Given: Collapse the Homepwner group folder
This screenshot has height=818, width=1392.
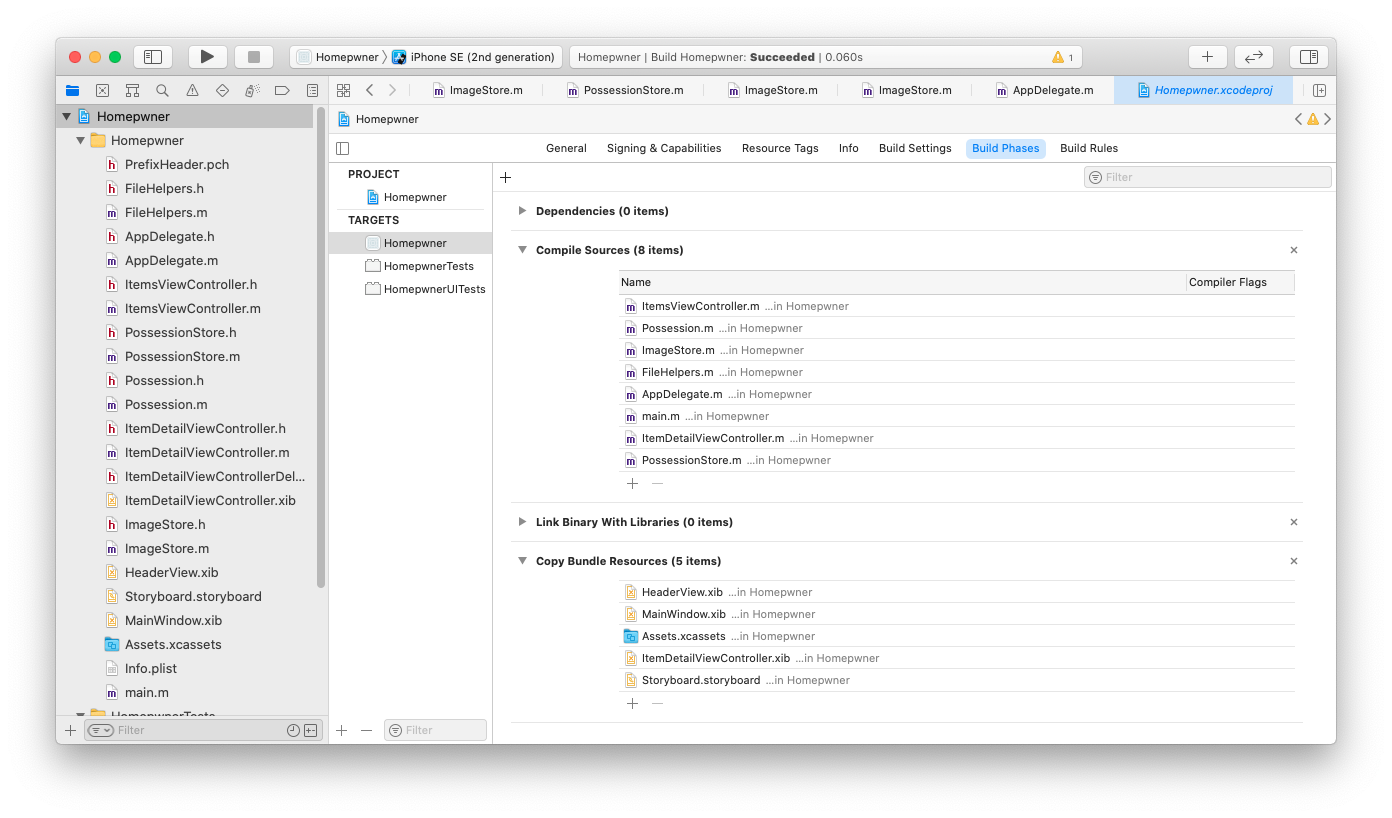Looking at the screenshot, I should pyautogui.click(x=81, y=140).
